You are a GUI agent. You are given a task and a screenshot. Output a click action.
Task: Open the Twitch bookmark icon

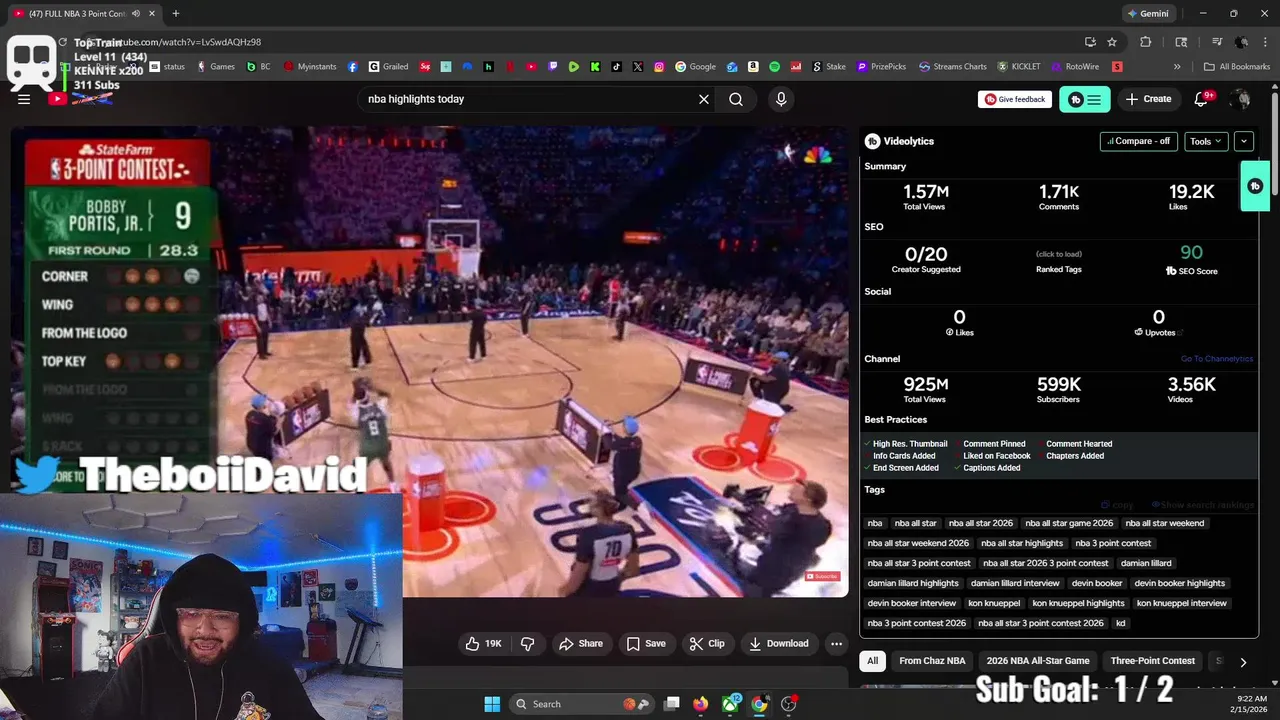[x=552, y=67]
